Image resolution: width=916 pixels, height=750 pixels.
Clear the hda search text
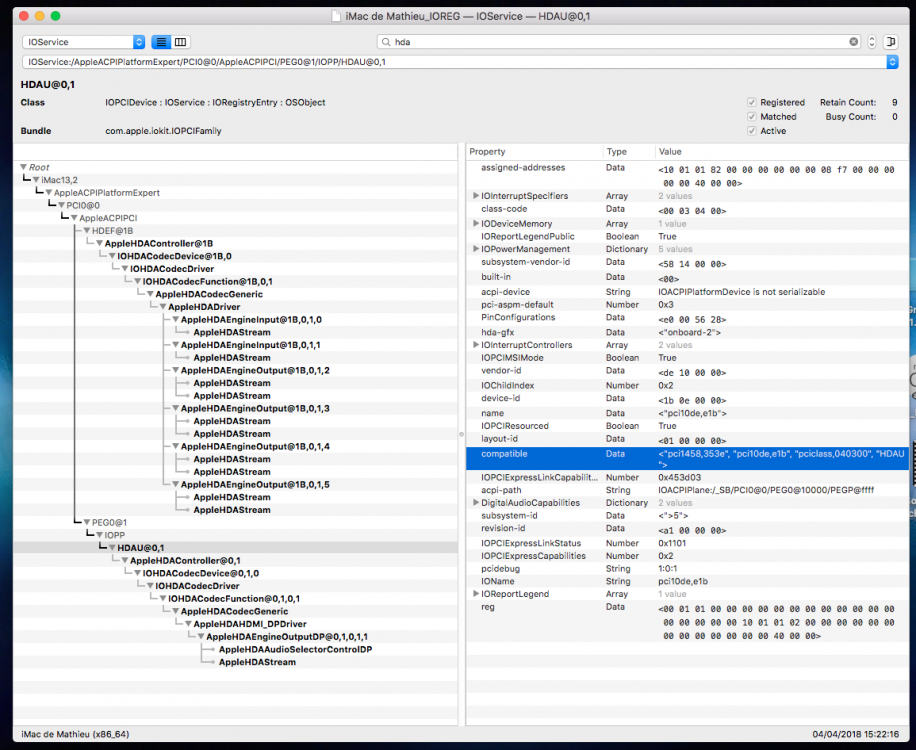[x=853, y=41]
